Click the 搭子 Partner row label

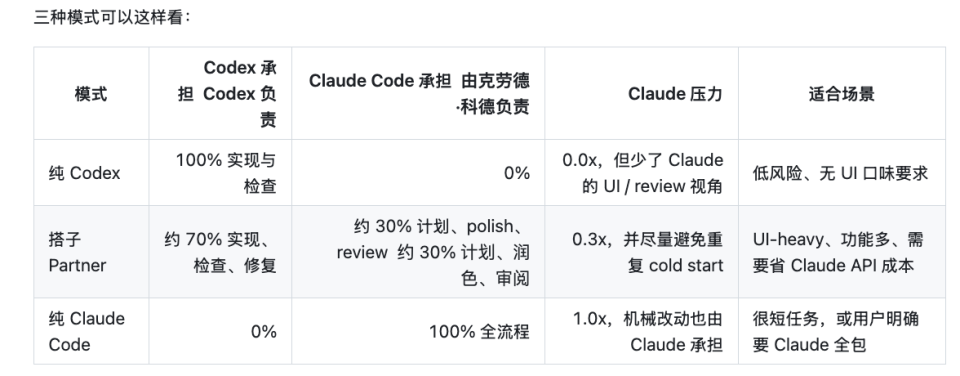point(91,252)
